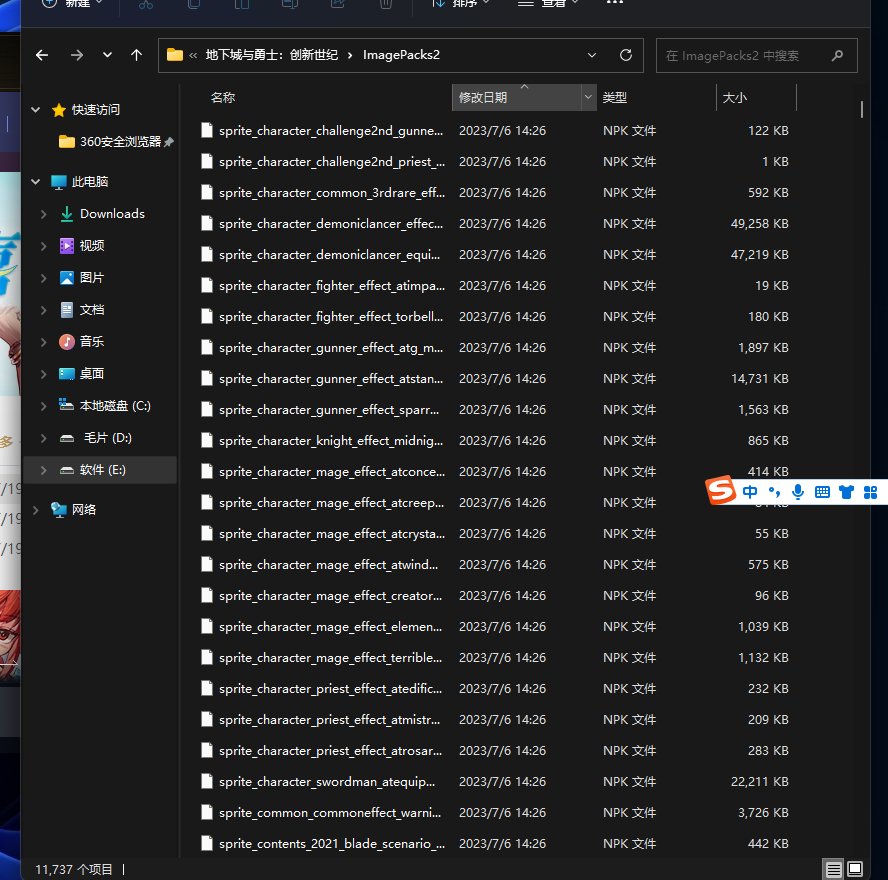Click the vertical scrollbar thumb
This screenshot has width=888, height=880.
tap(861, 109)
